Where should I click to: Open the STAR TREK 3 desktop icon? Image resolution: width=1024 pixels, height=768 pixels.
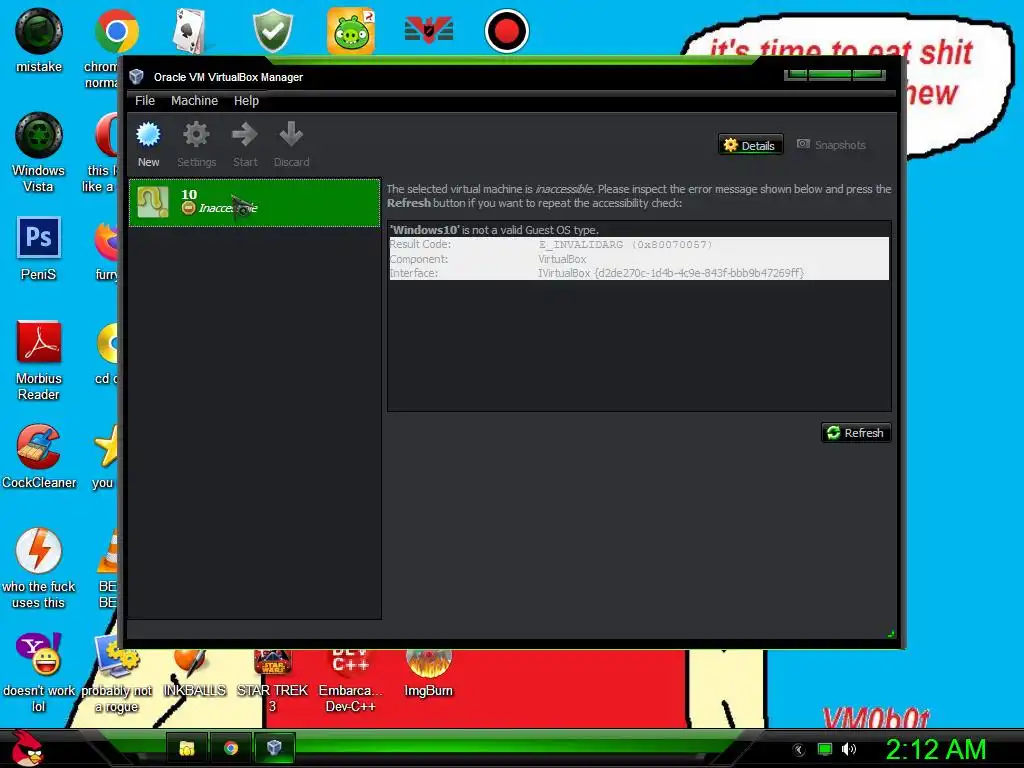pos(272,682)
